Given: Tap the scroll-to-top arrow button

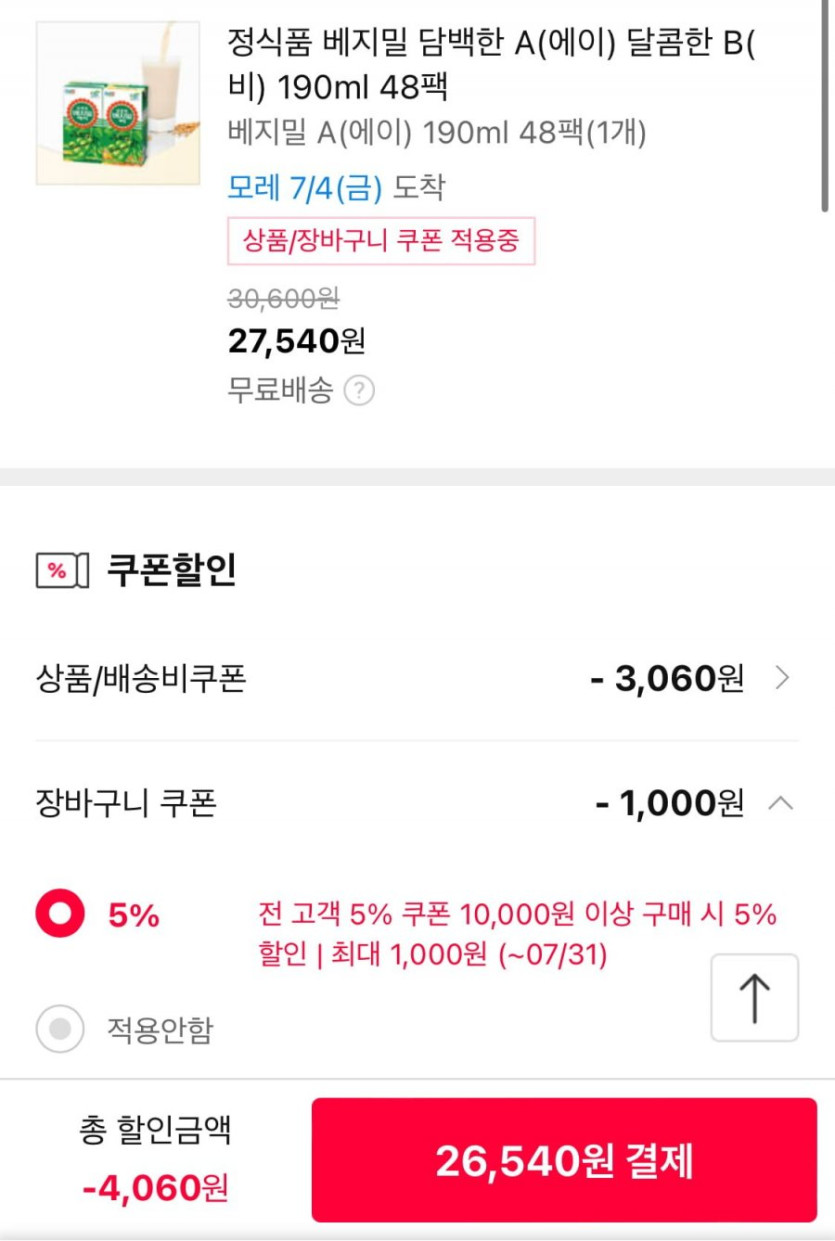Looking at the screenshot, I should click(x=754, y=998).
